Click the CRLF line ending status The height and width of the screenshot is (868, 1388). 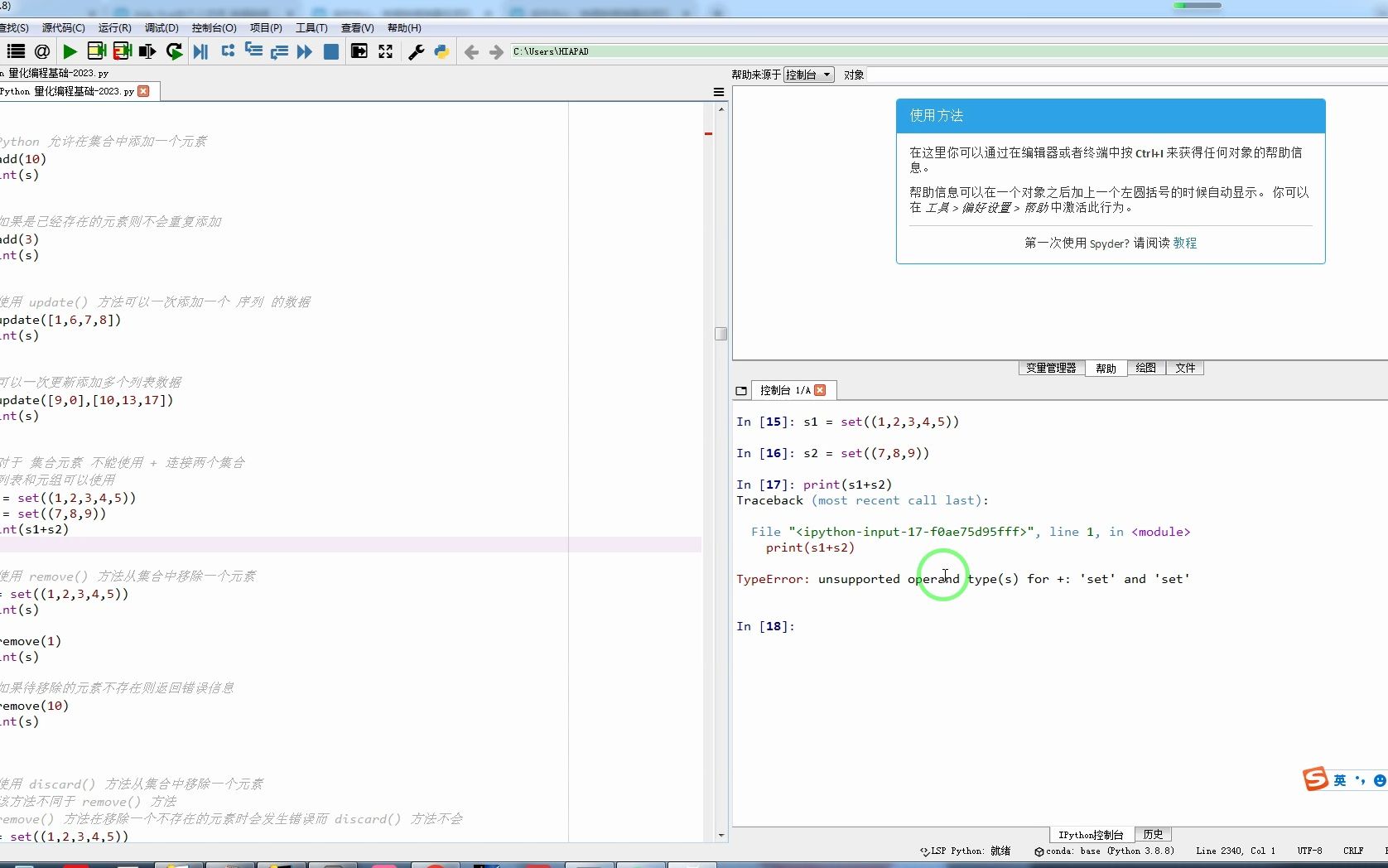pos(1353,851)
